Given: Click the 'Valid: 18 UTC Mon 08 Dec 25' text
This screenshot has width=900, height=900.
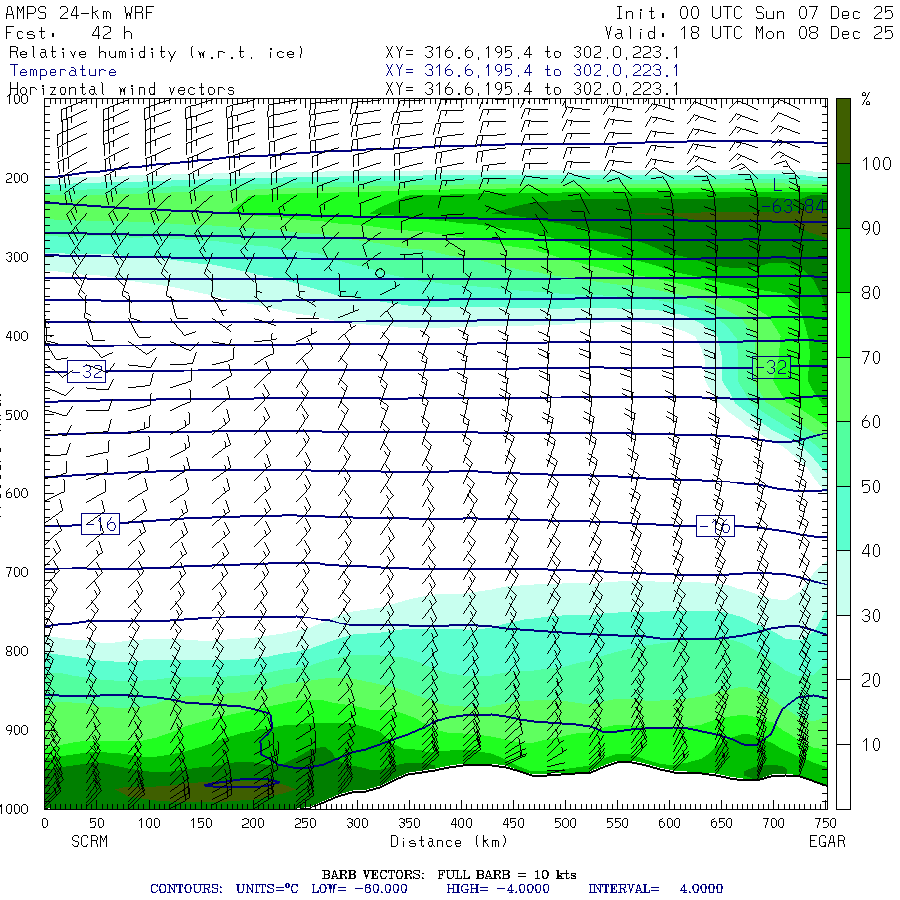Looking at the screenshot, I should [x=749, y=33].
